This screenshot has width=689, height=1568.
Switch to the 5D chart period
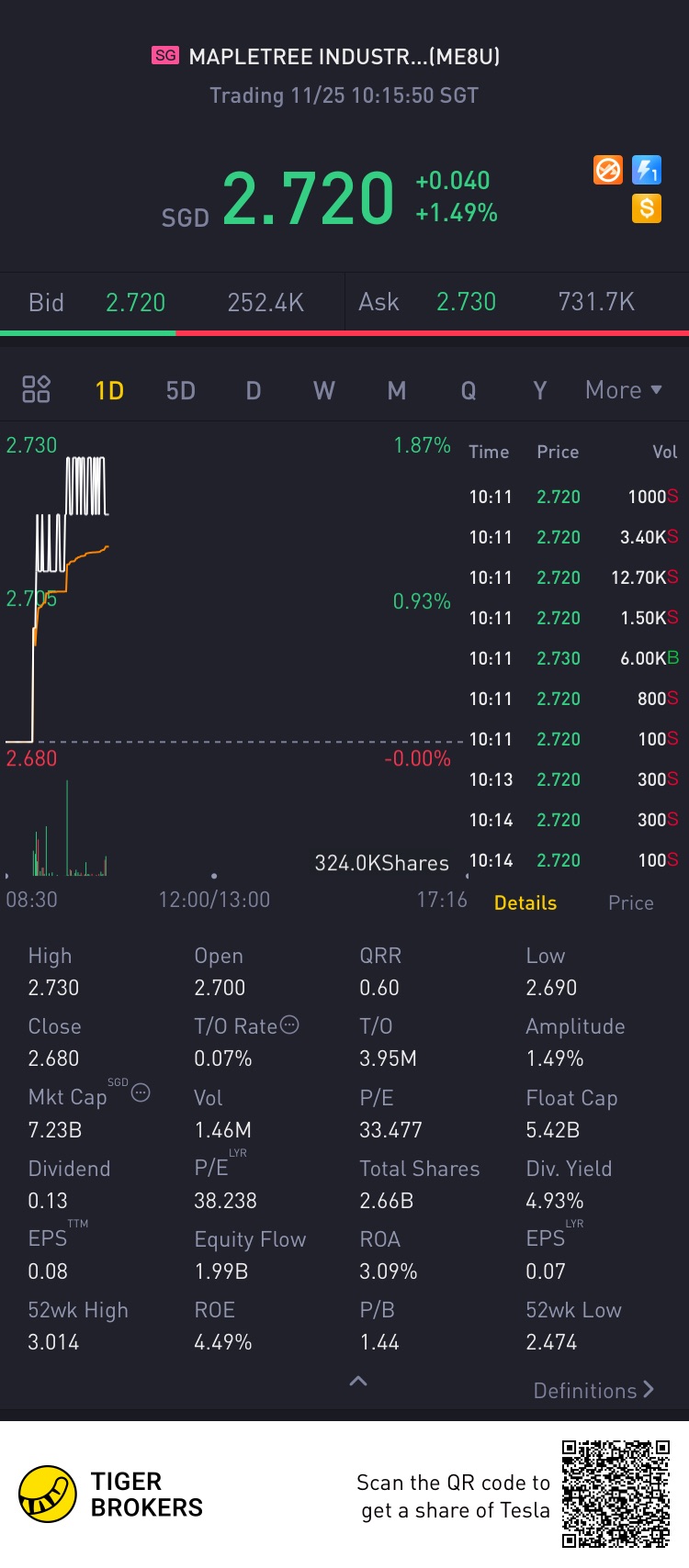(181, 391)
